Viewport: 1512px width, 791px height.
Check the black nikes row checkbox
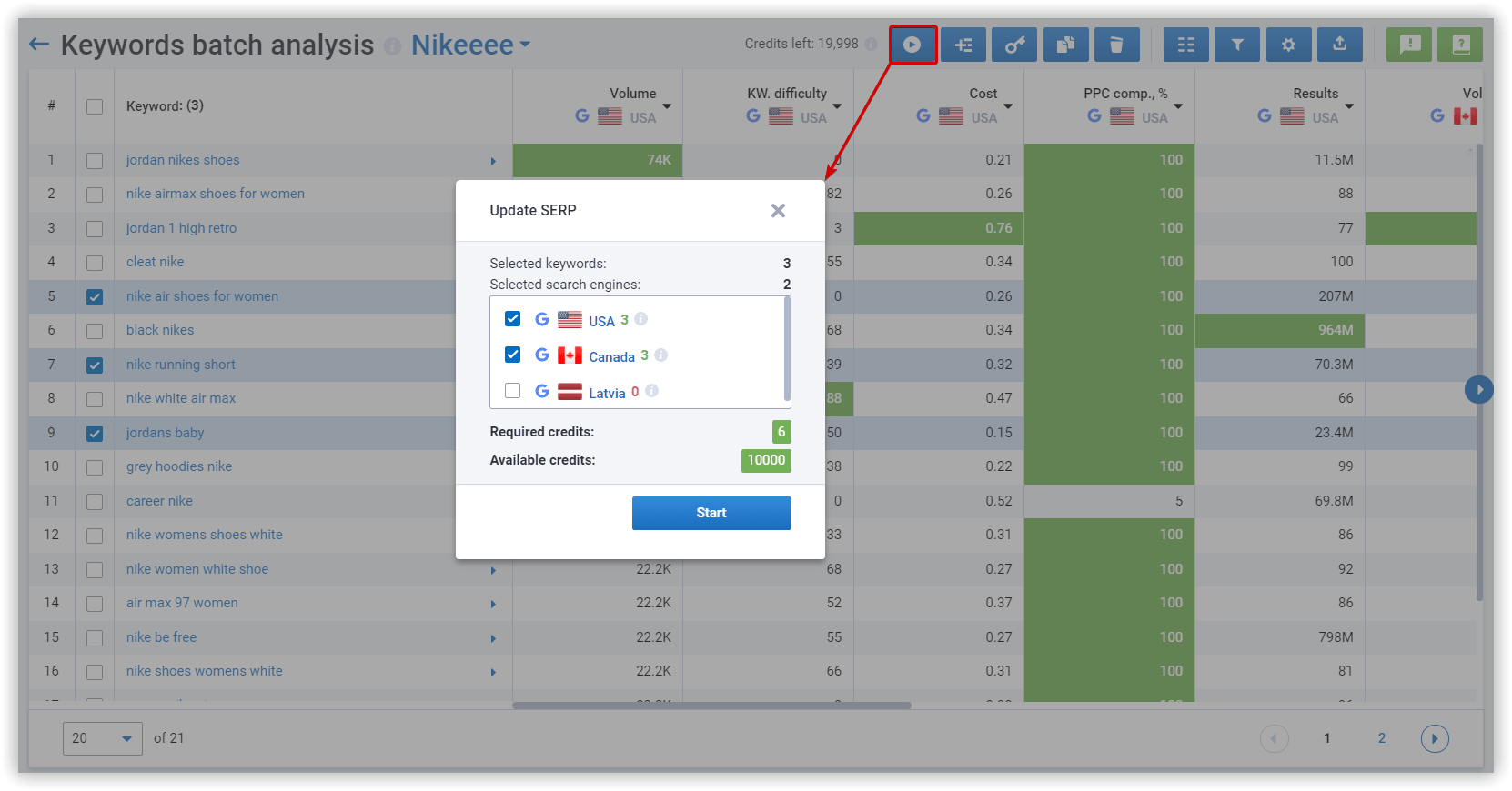[95, 331]
